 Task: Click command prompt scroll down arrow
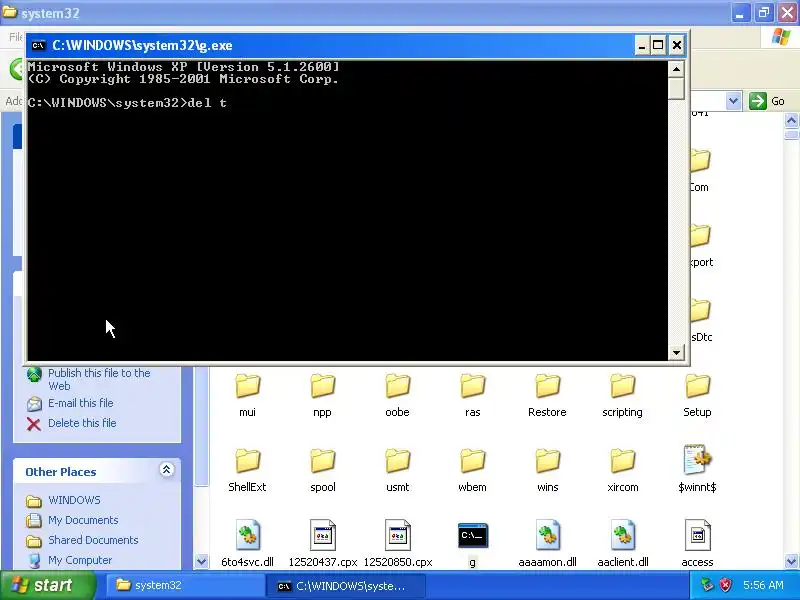click(x=676, y=352)
